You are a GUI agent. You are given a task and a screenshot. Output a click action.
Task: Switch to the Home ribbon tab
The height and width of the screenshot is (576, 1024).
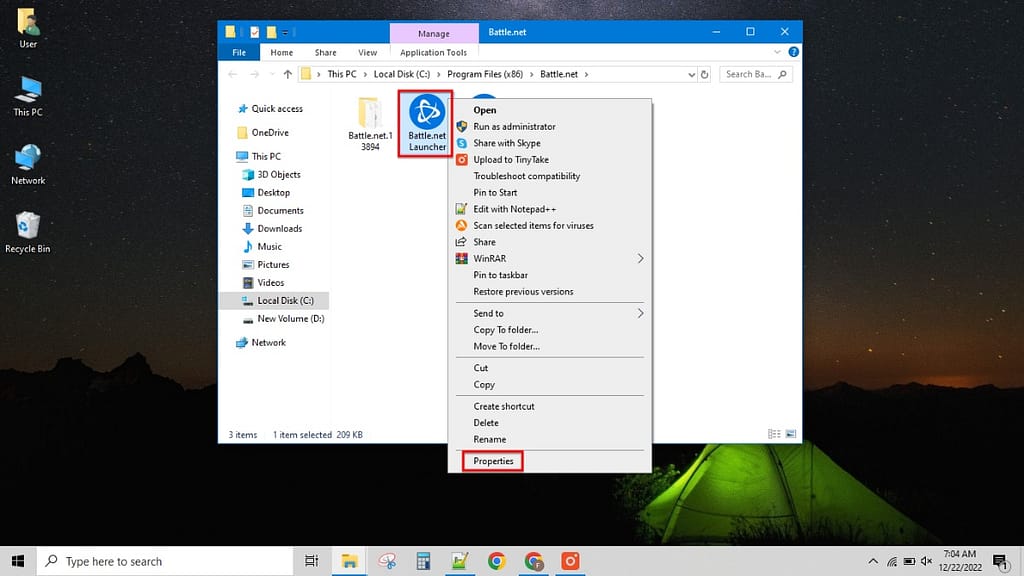[x=281, y=52]
